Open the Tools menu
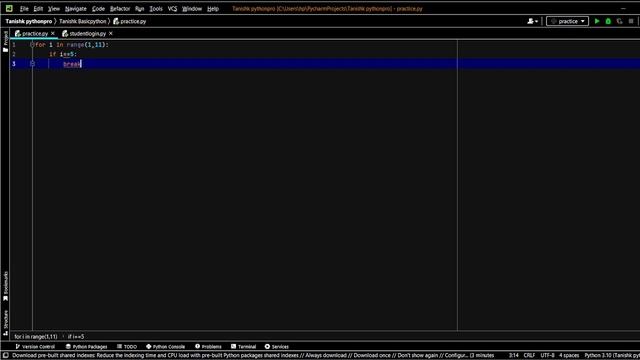 (156, 9)
